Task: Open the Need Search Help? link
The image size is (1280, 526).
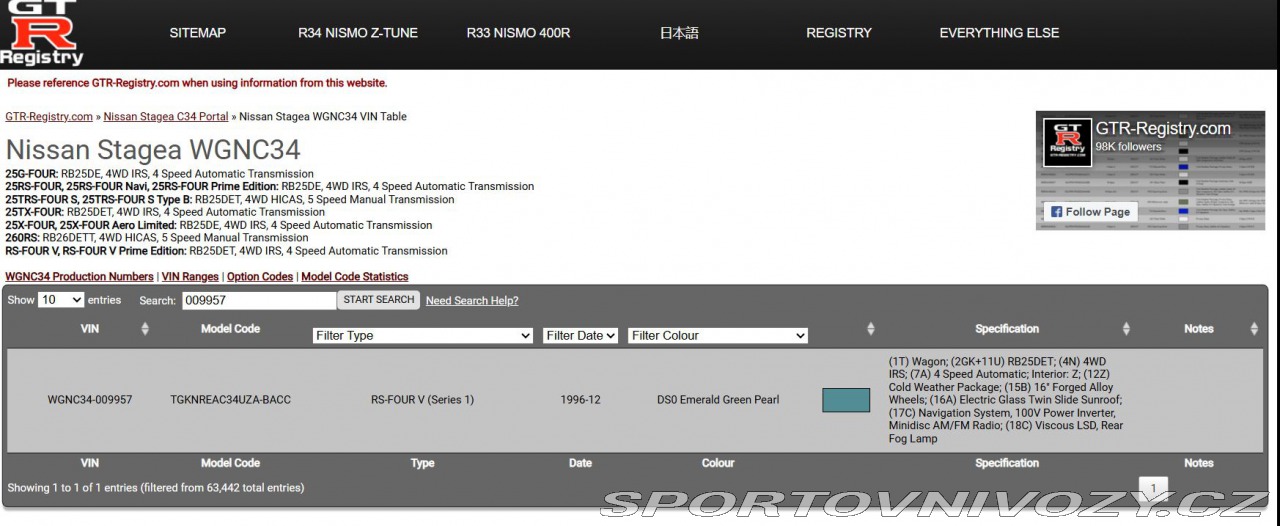Action: [472, 301]
